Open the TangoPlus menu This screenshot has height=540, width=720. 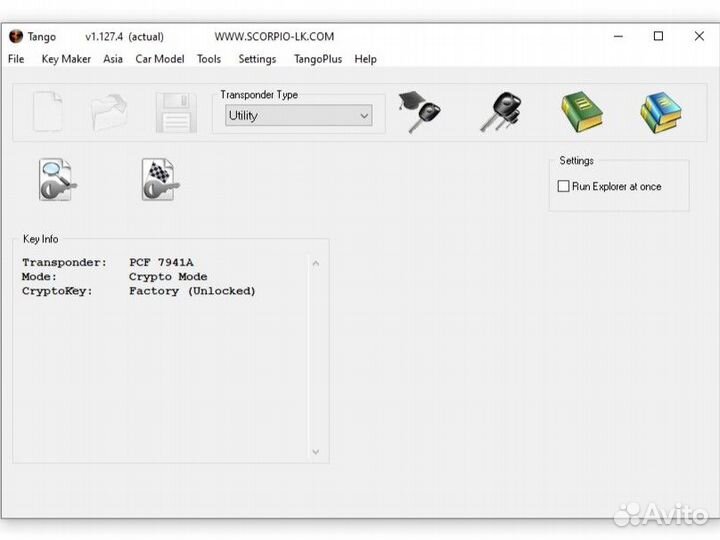(318, 59)
